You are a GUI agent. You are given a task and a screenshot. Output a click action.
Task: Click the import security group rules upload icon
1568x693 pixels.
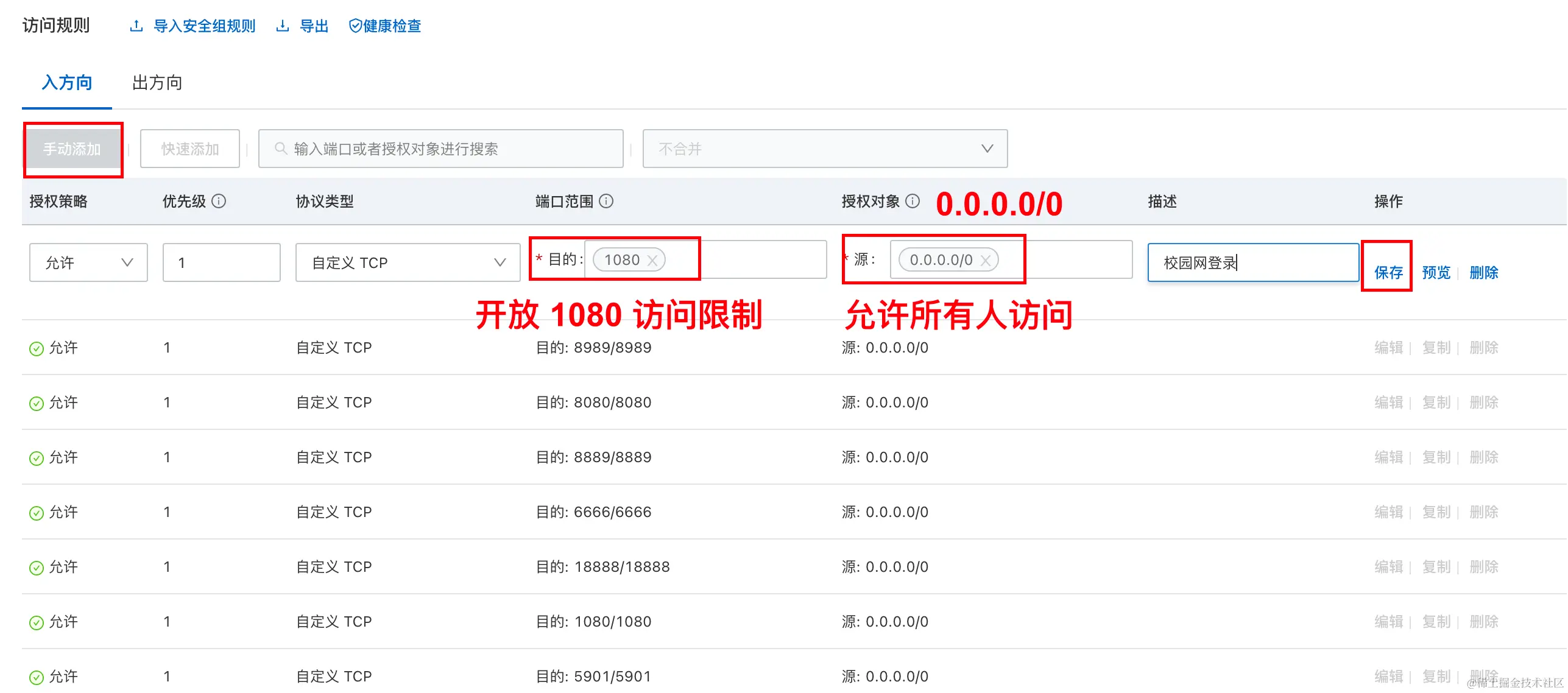pyautogui.click(x=136, y=26)
